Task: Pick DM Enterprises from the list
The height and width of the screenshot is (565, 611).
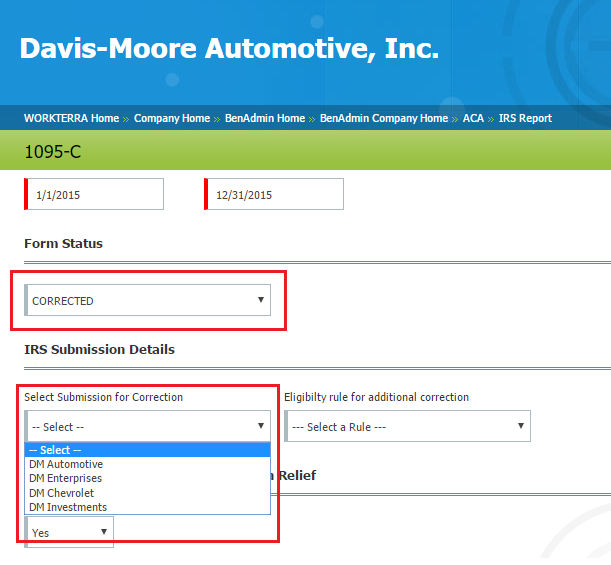Action: pyautogui.click(x=66, y=478)
